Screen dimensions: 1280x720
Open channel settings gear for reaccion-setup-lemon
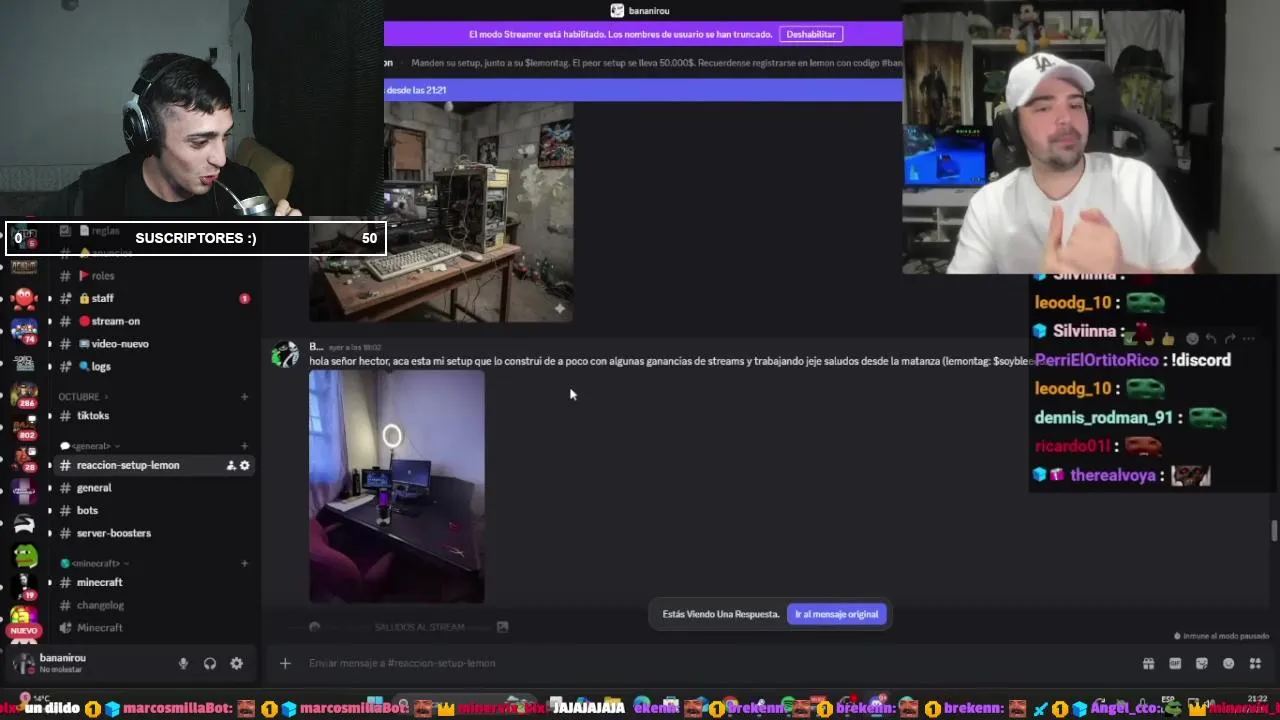tap(245, 465)
